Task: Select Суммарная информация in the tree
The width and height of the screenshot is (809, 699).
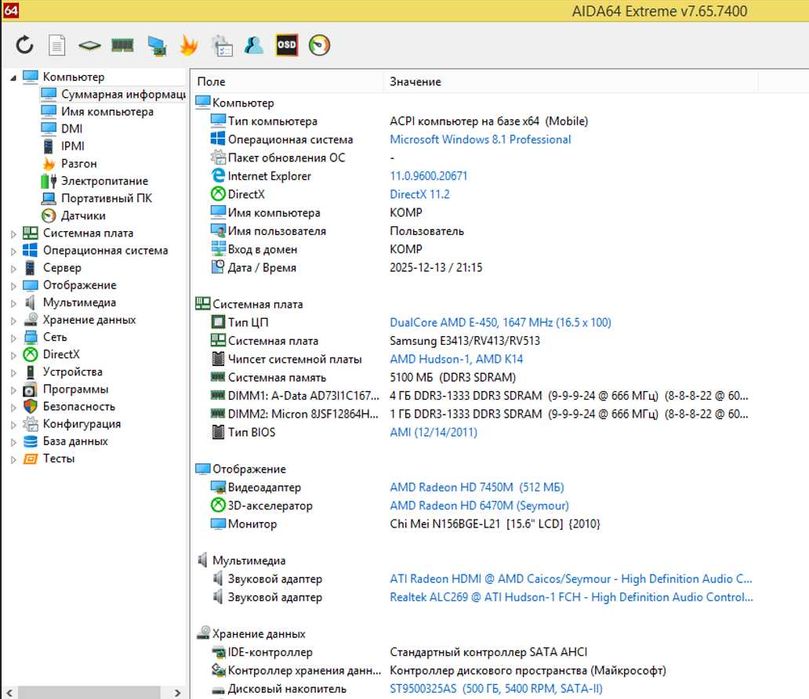Action: [123, 94]
